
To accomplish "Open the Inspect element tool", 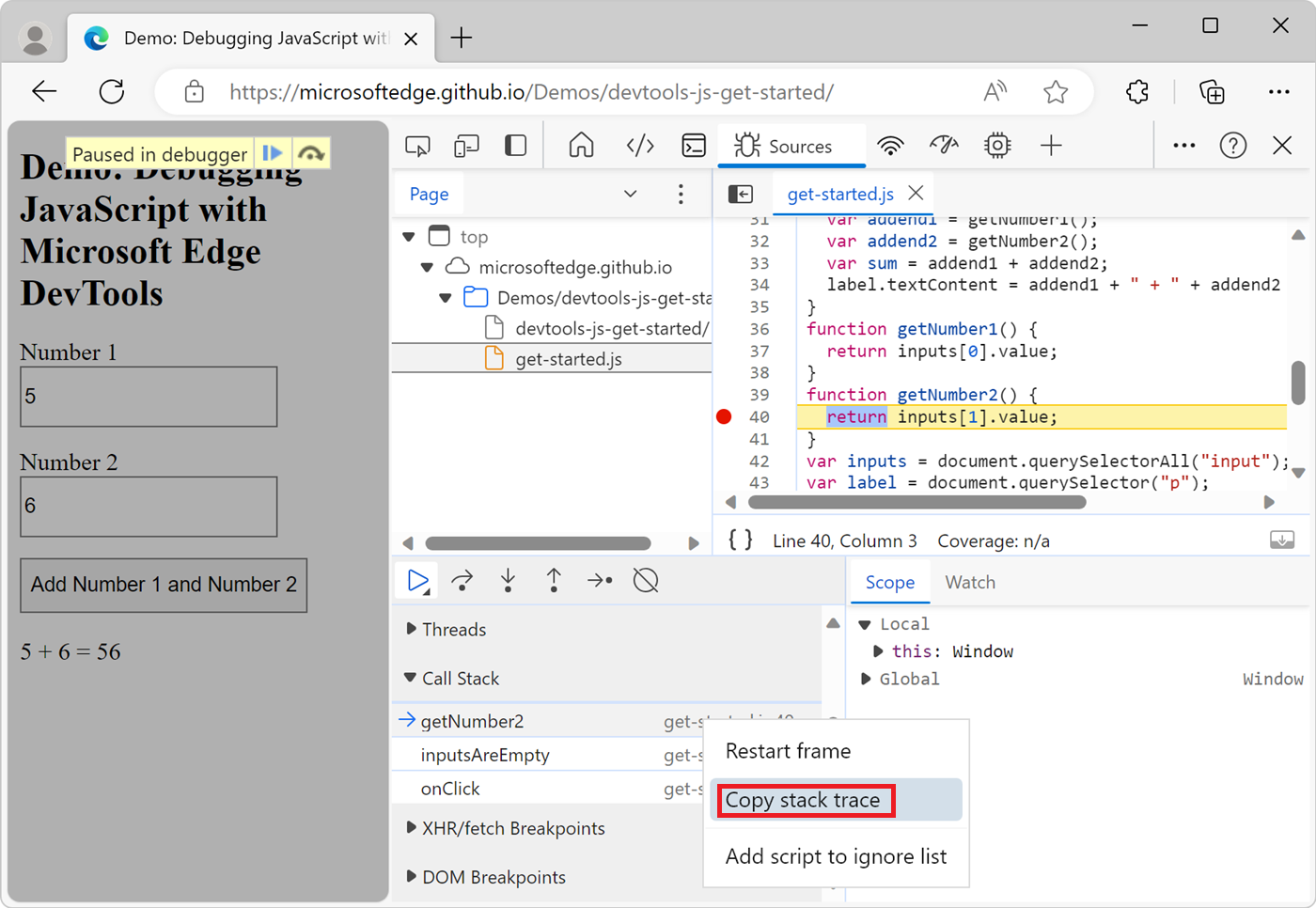I will click(417, 146).
